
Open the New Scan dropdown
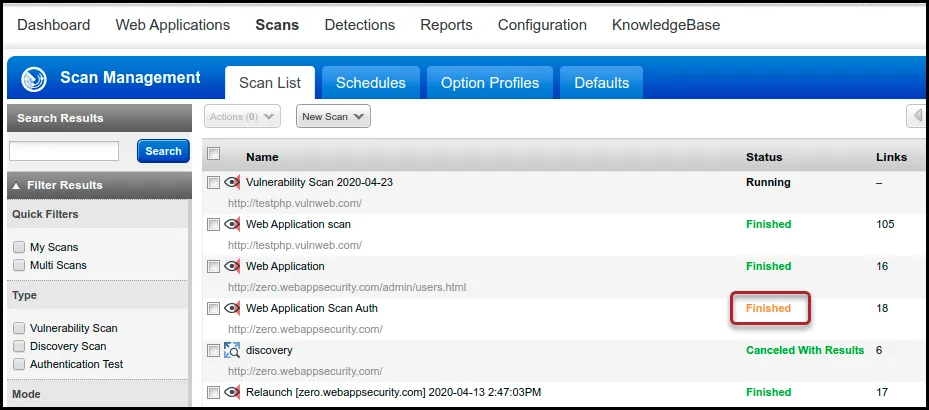tap(333, 116)
